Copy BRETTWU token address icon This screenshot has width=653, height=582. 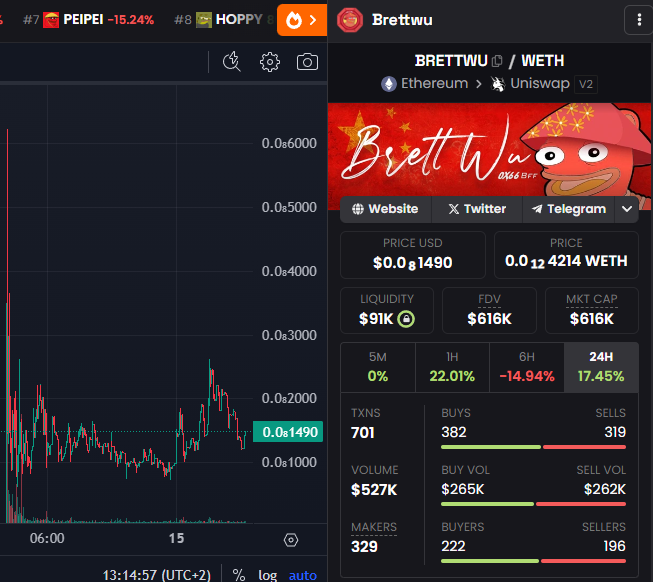[497, 61]
